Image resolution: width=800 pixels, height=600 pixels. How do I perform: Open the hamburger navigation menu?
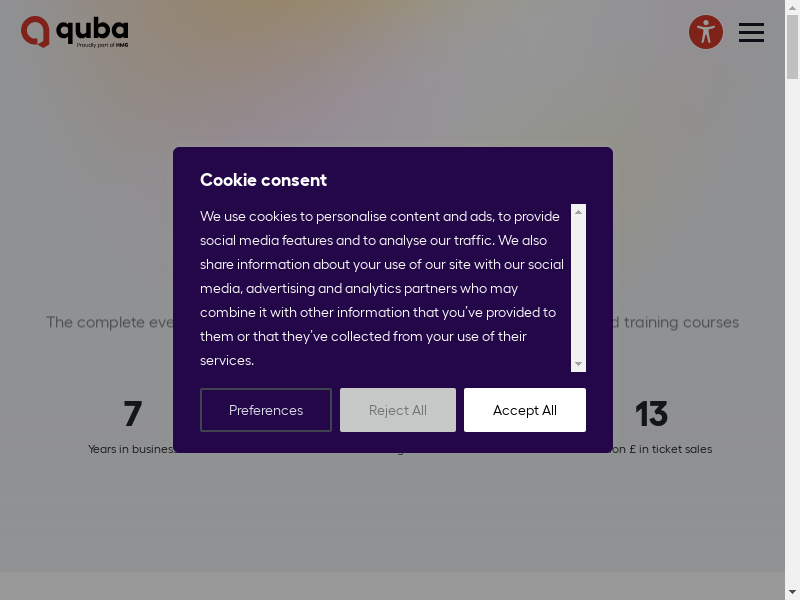751,33
